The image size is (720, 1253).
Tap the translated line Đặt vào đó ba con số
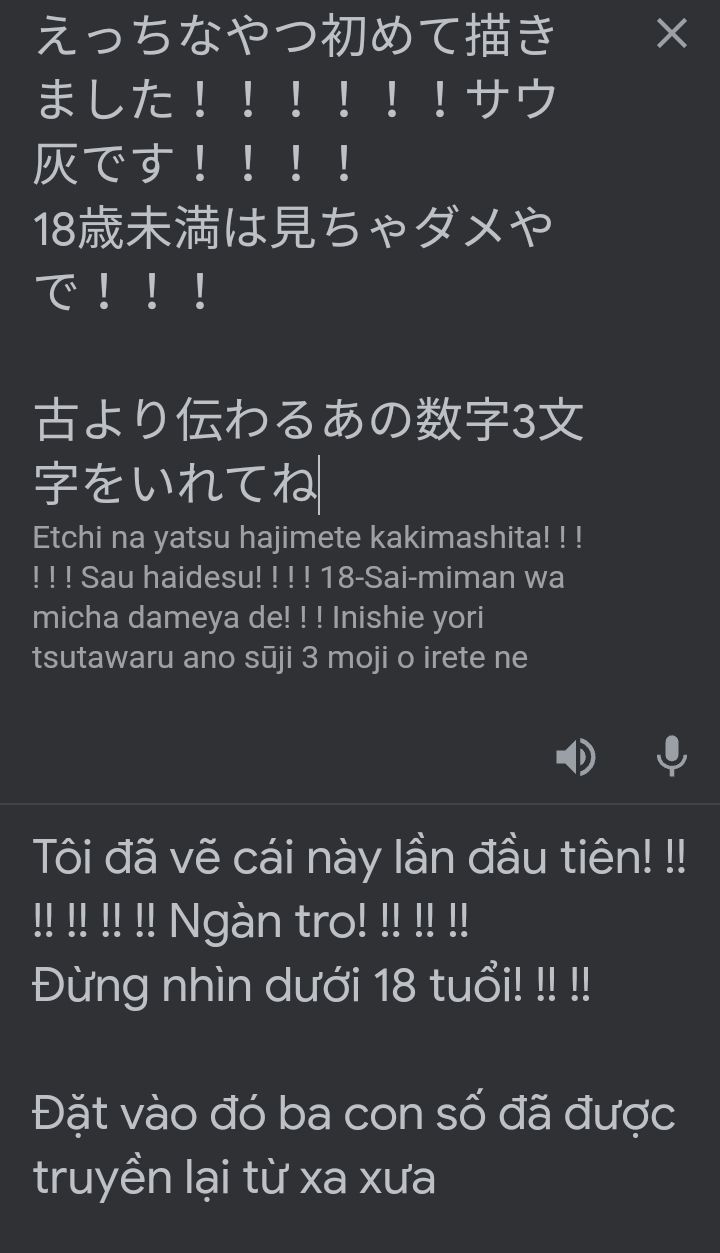click(x=354, y=1114)
